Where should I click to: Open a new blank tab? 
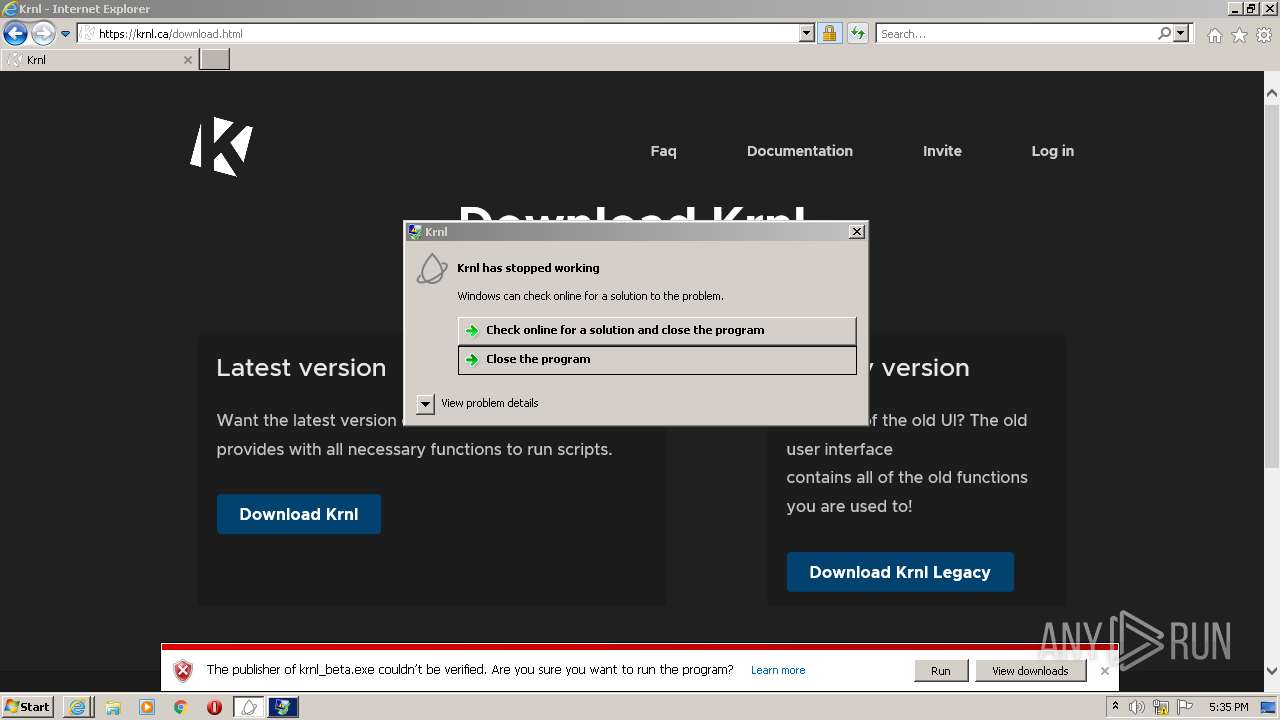[x=215, y=60]
